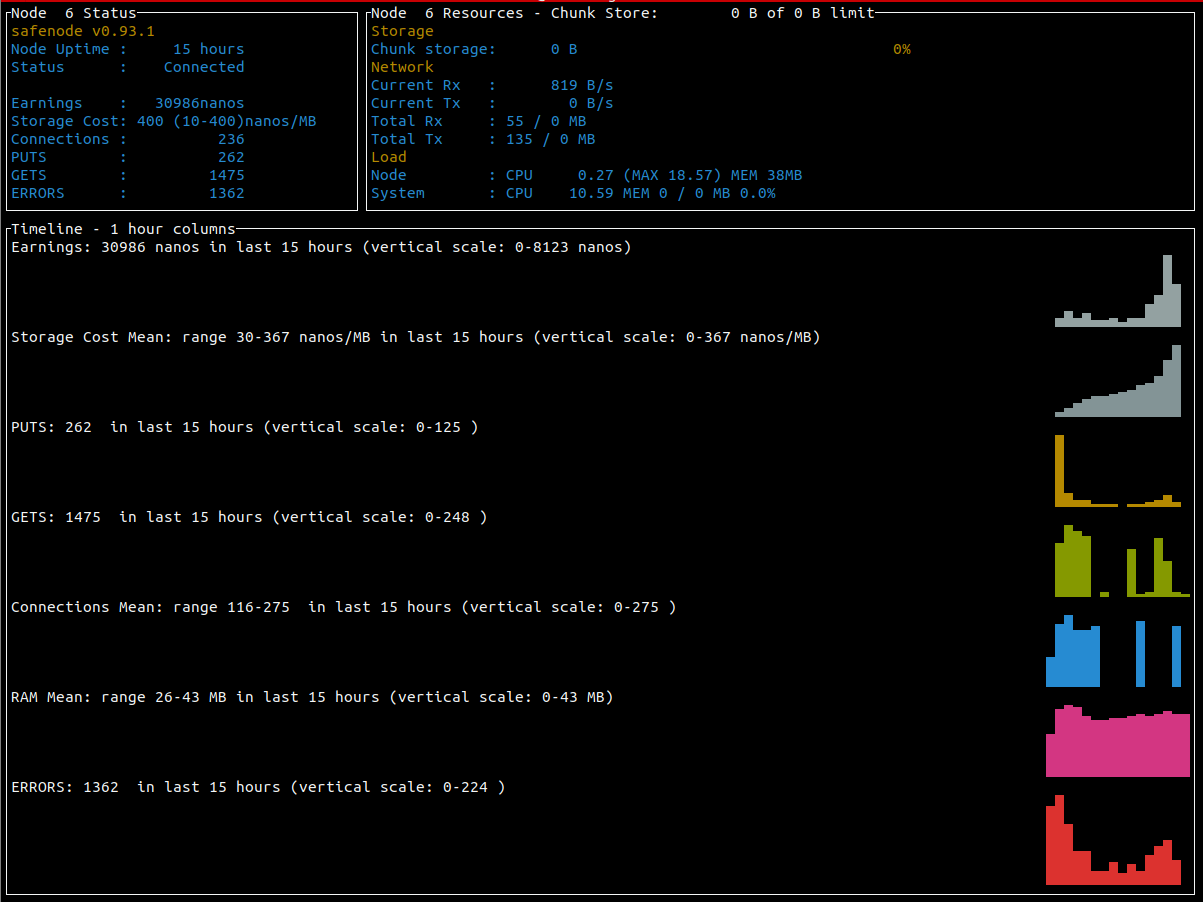Select the 'Node : CPU 0.27' load line
This screenshot has width=1203, height=902.
tap(586, 175)
